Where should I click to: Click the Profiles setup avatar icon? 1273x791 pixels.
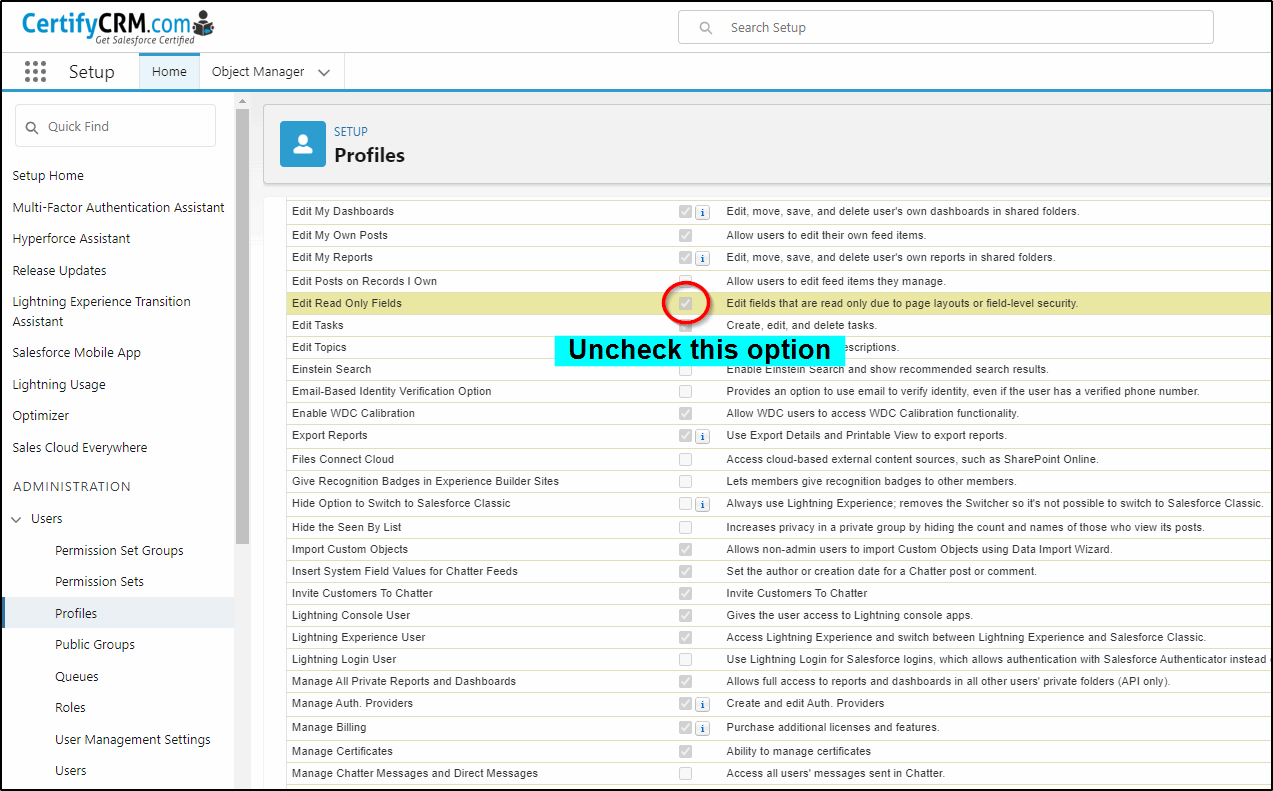pos(302,143)
